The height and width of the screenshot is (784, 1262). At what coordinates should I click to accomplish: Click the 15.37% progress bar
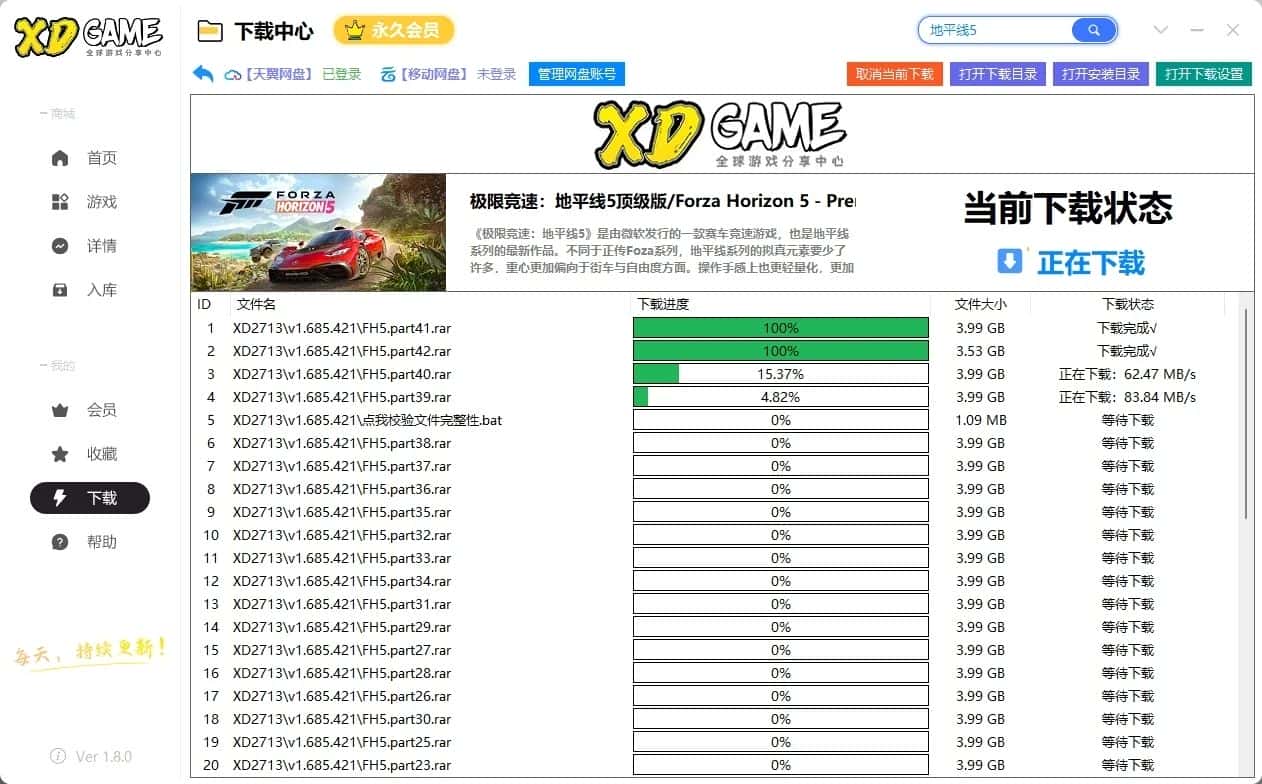tap(781, 374)
